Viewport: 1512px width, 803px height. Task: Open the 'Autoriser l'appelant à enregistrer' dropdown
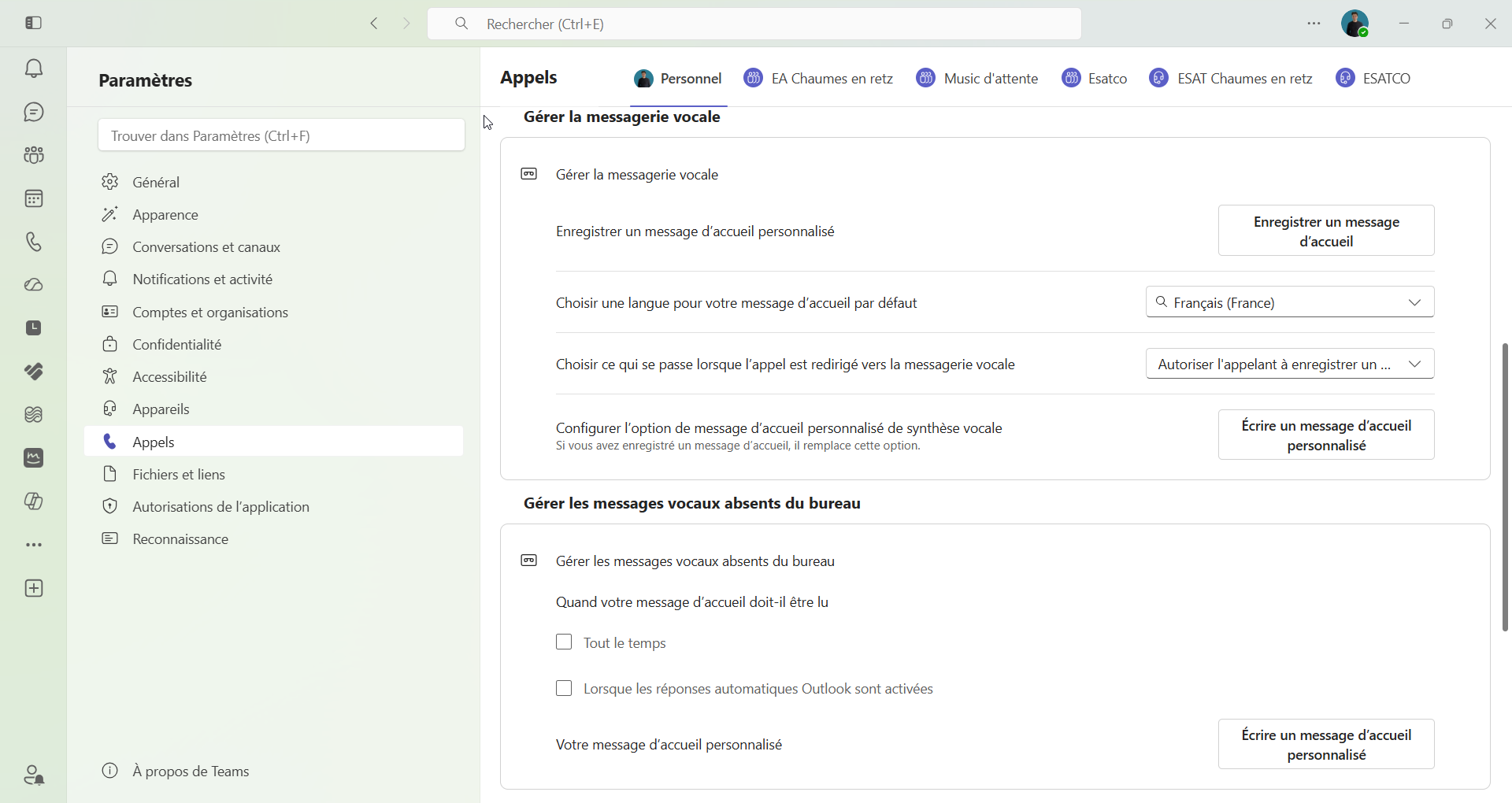(x=1290, y=364)
